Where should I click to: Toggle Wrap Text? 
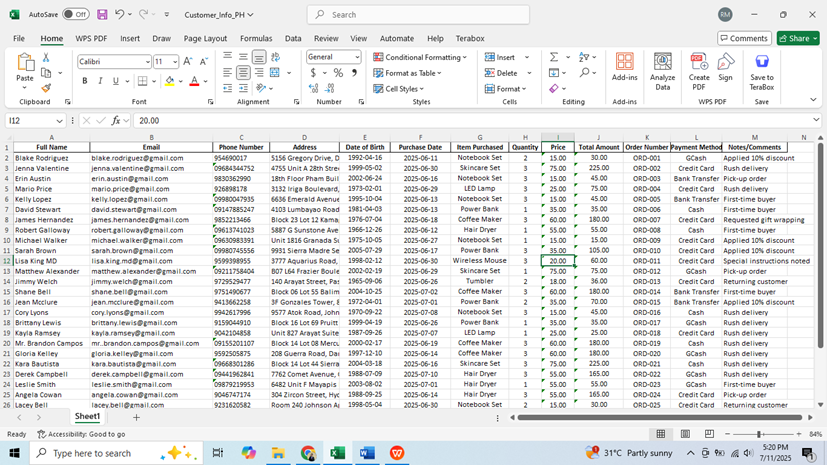click(x=275, y=56)
